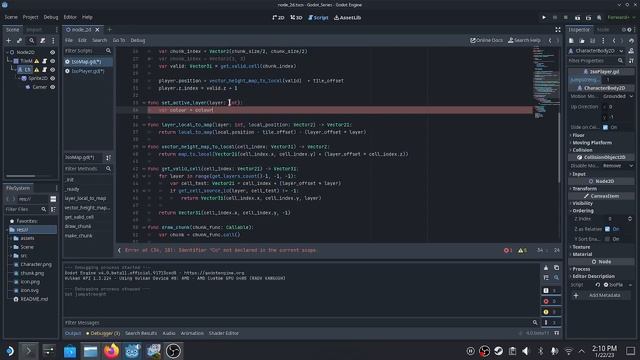Toggle the Slide on Ceiling checkbox
The image size is (640, 360).
pos(605,127)
